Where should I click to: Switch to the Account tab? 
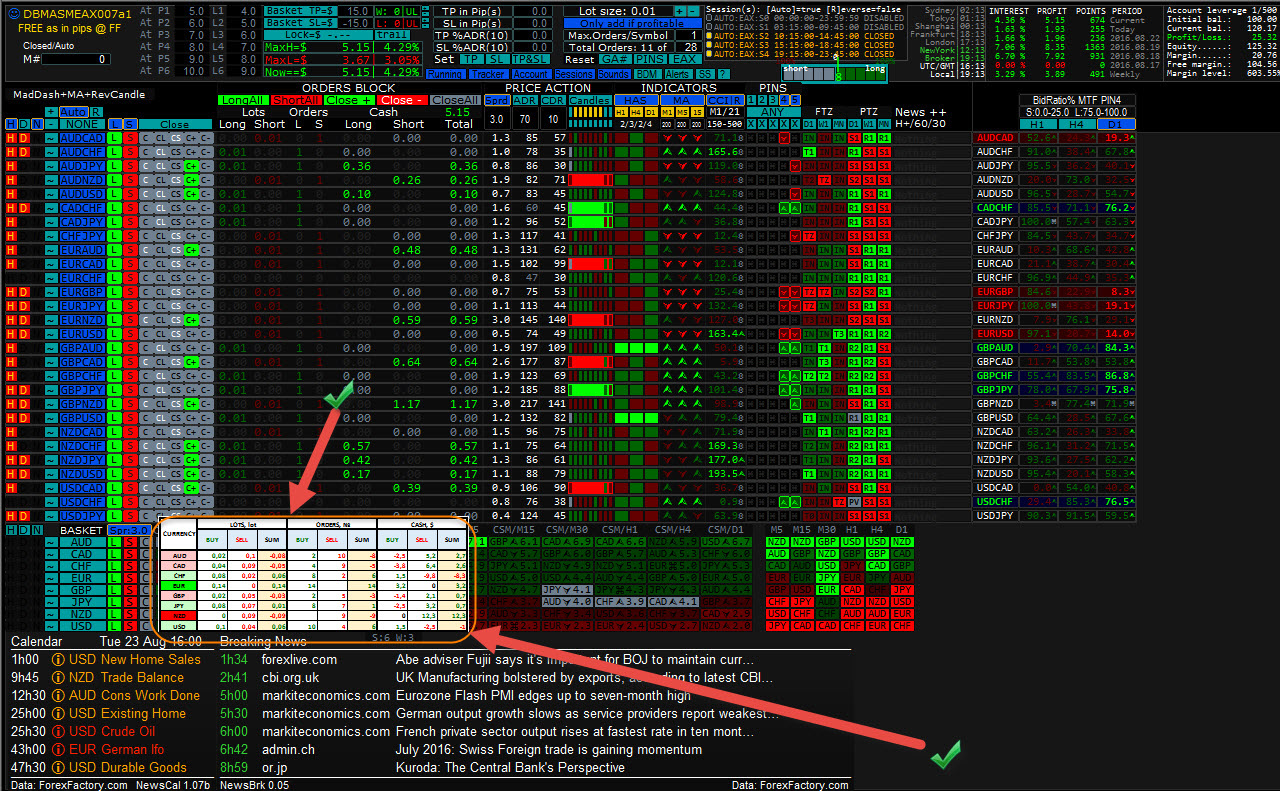(x=530, y=74)
